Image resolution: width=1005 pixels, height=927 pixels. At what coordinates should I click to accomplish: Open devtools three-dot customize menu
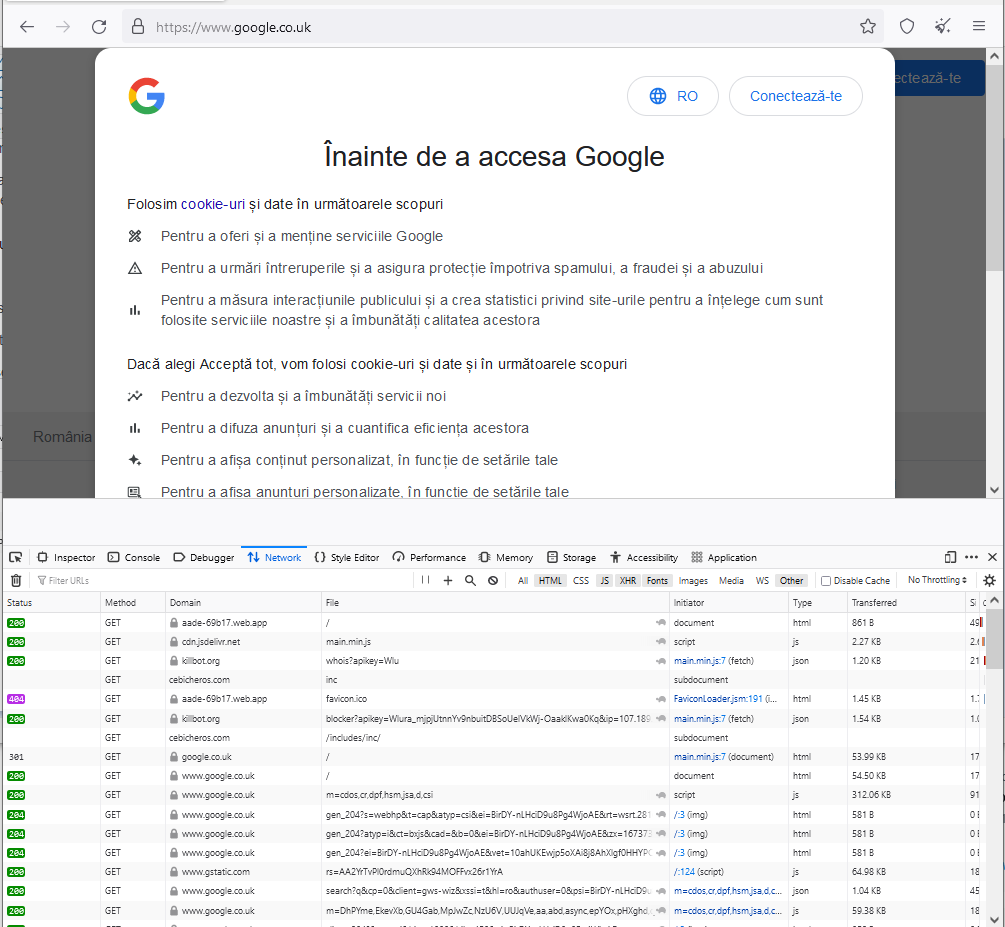pyautogui.click(x=971, y=557)
